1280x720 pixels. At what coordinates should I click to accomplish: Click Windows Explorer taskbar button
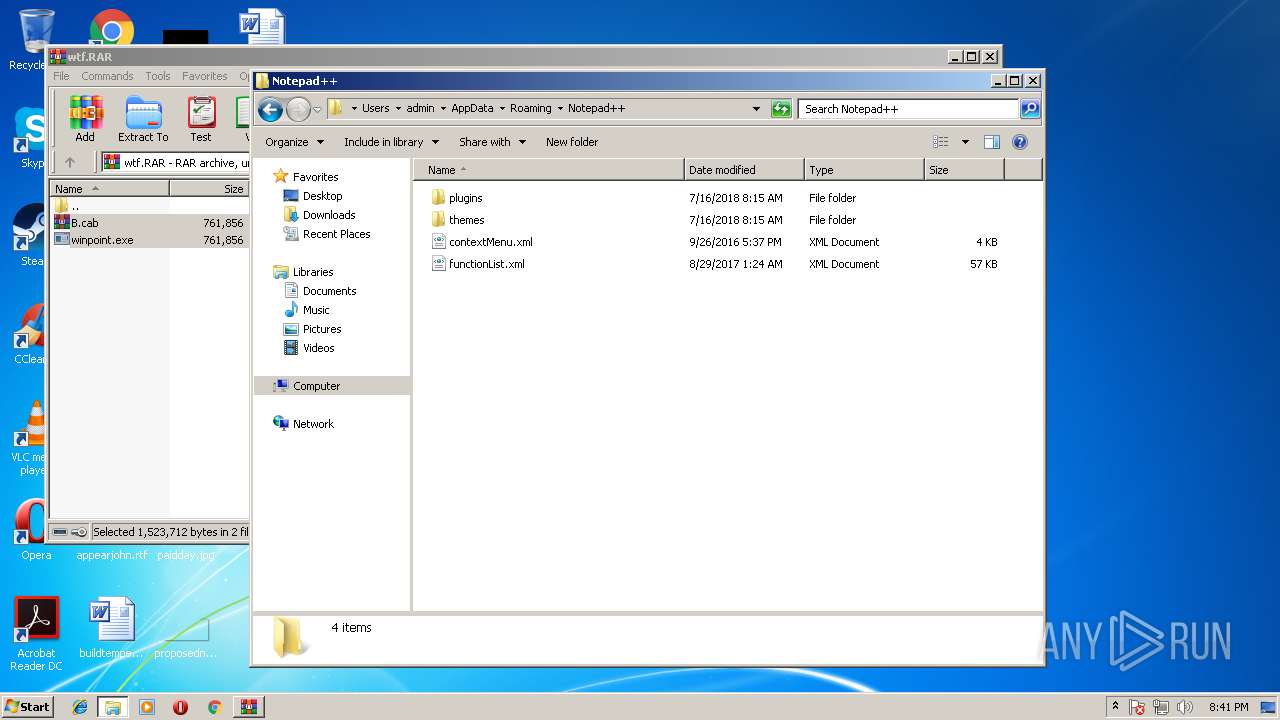coord(113,707)
